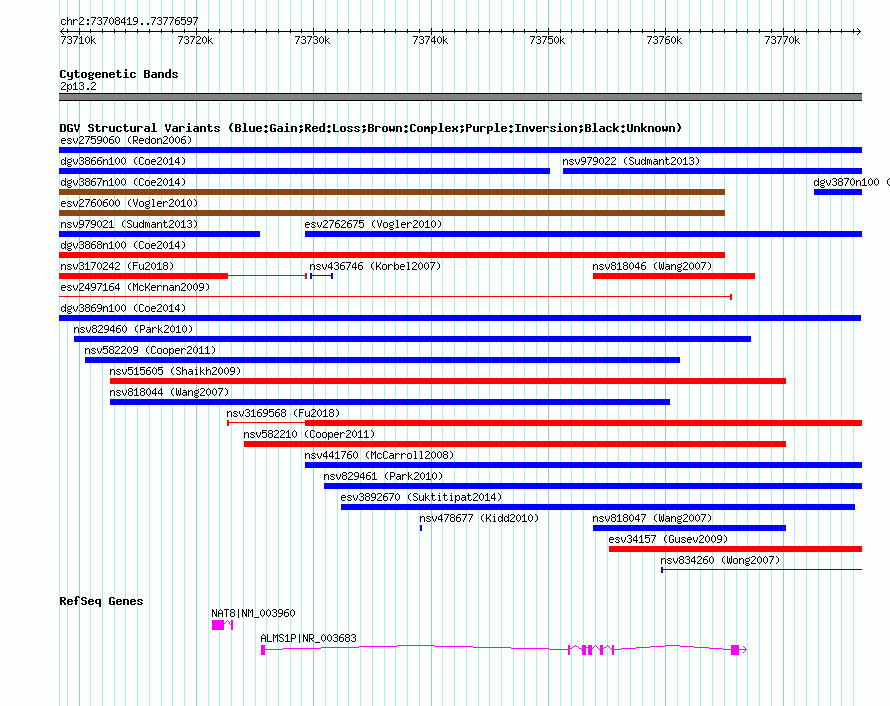This screenshot has height=706, width=890.
Task: Open the nsv582209 (Cooper2011) variant label
Action: coord(150,350)
